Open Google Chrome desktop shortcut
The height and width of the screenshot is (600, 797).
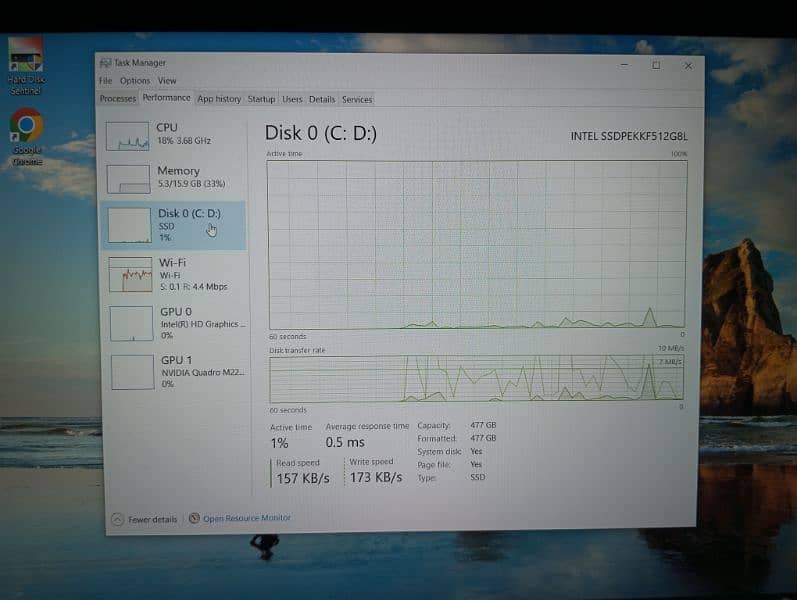pos(26,136)
